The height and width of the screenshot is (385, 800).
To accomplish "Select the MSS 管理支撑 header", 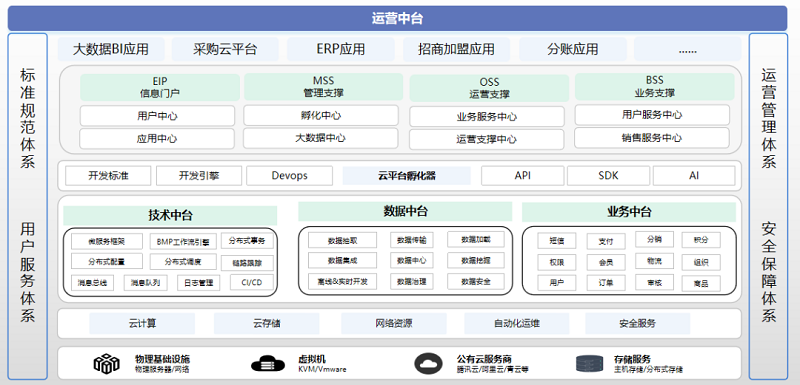I will [x=323, y=87].
